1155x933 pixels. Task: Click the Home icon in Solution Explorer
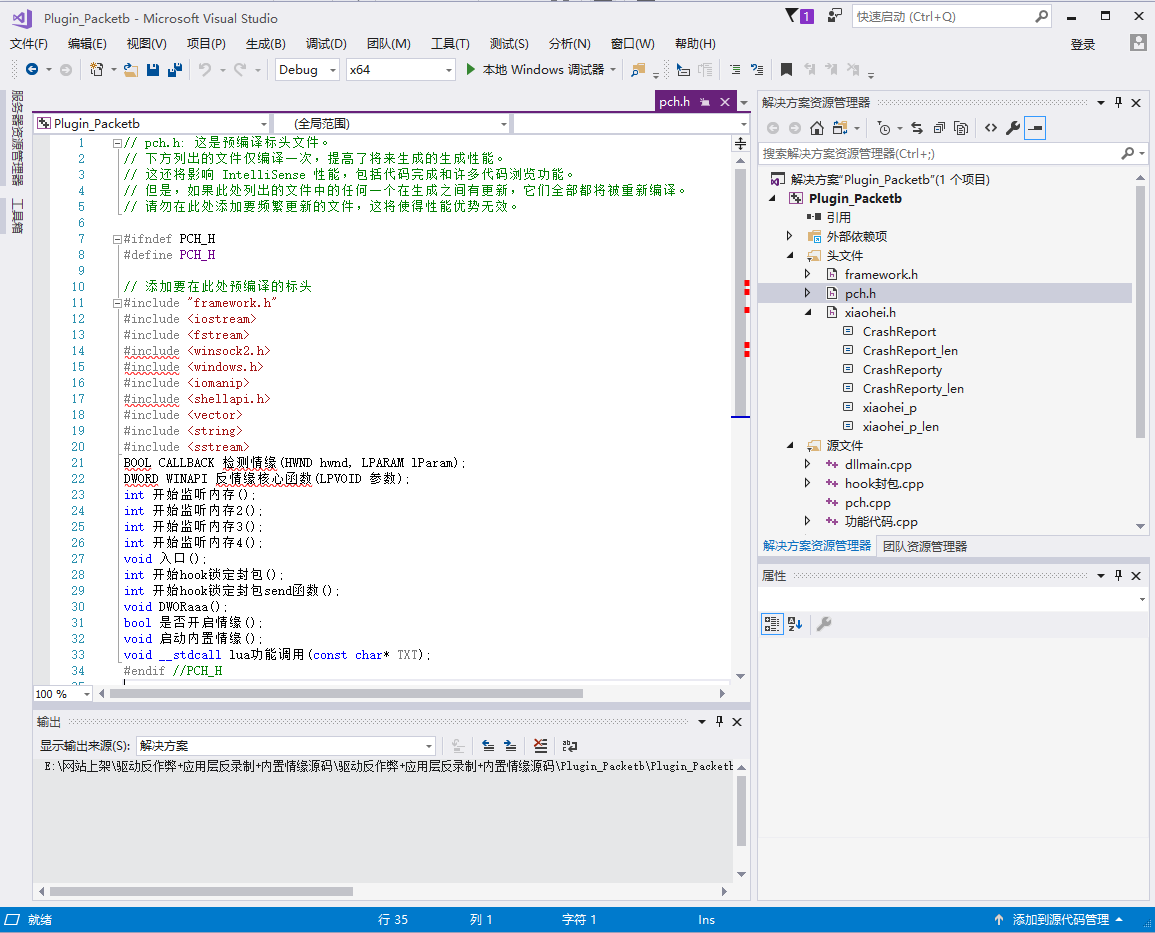(x=817, y=128)
